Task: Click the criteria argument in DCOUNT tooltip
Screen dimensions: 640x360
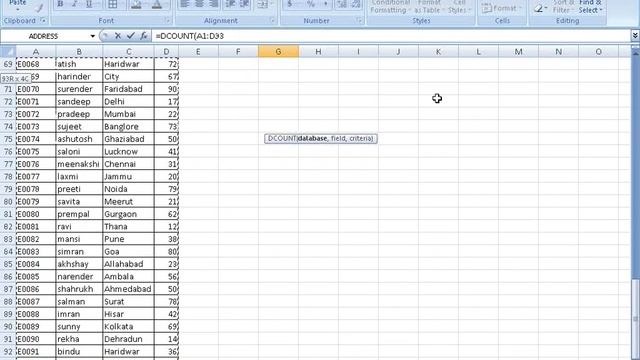Action: coord(361,138)
